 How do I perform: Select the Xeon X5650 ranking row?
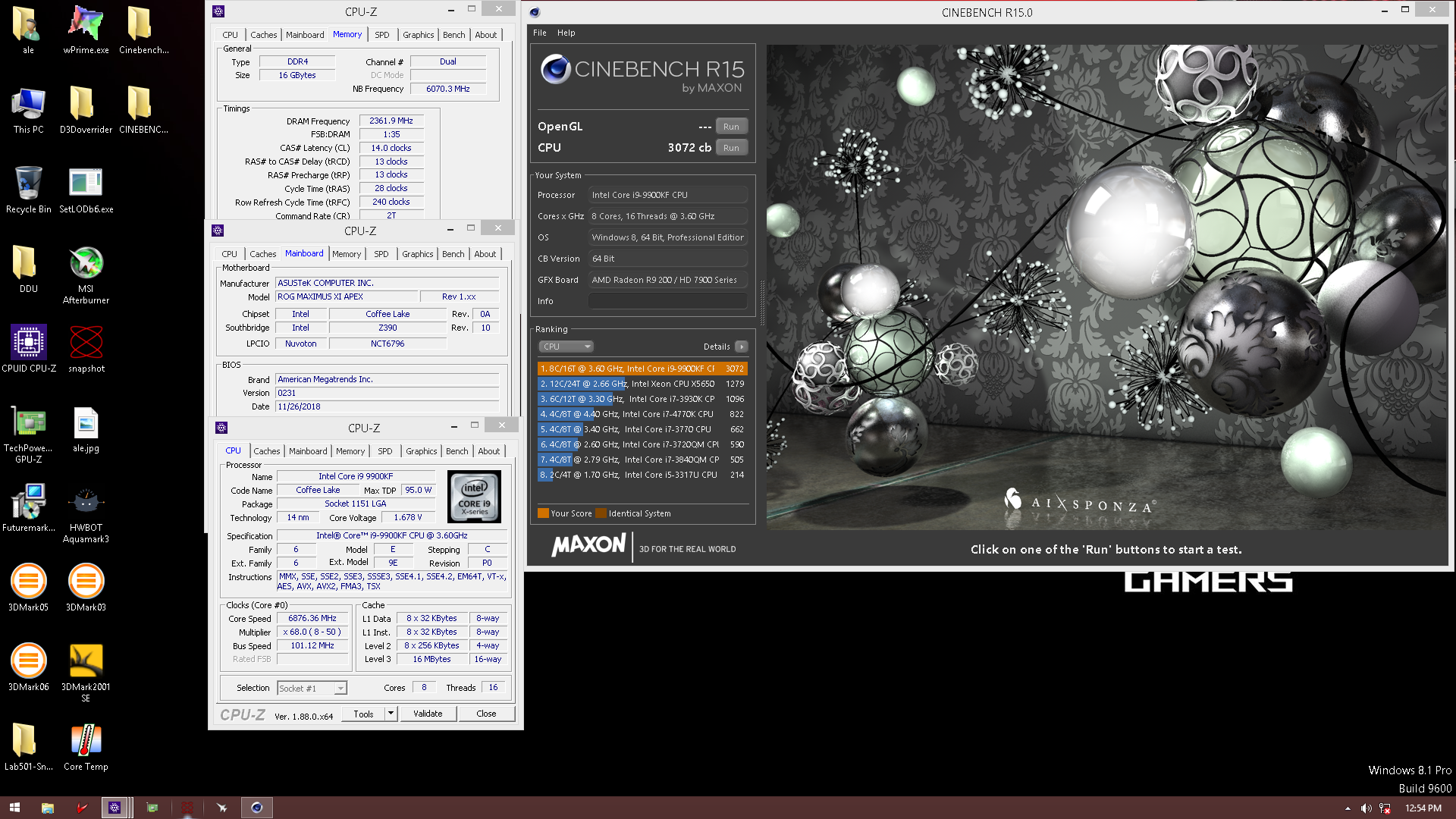(x=642, y=384)
